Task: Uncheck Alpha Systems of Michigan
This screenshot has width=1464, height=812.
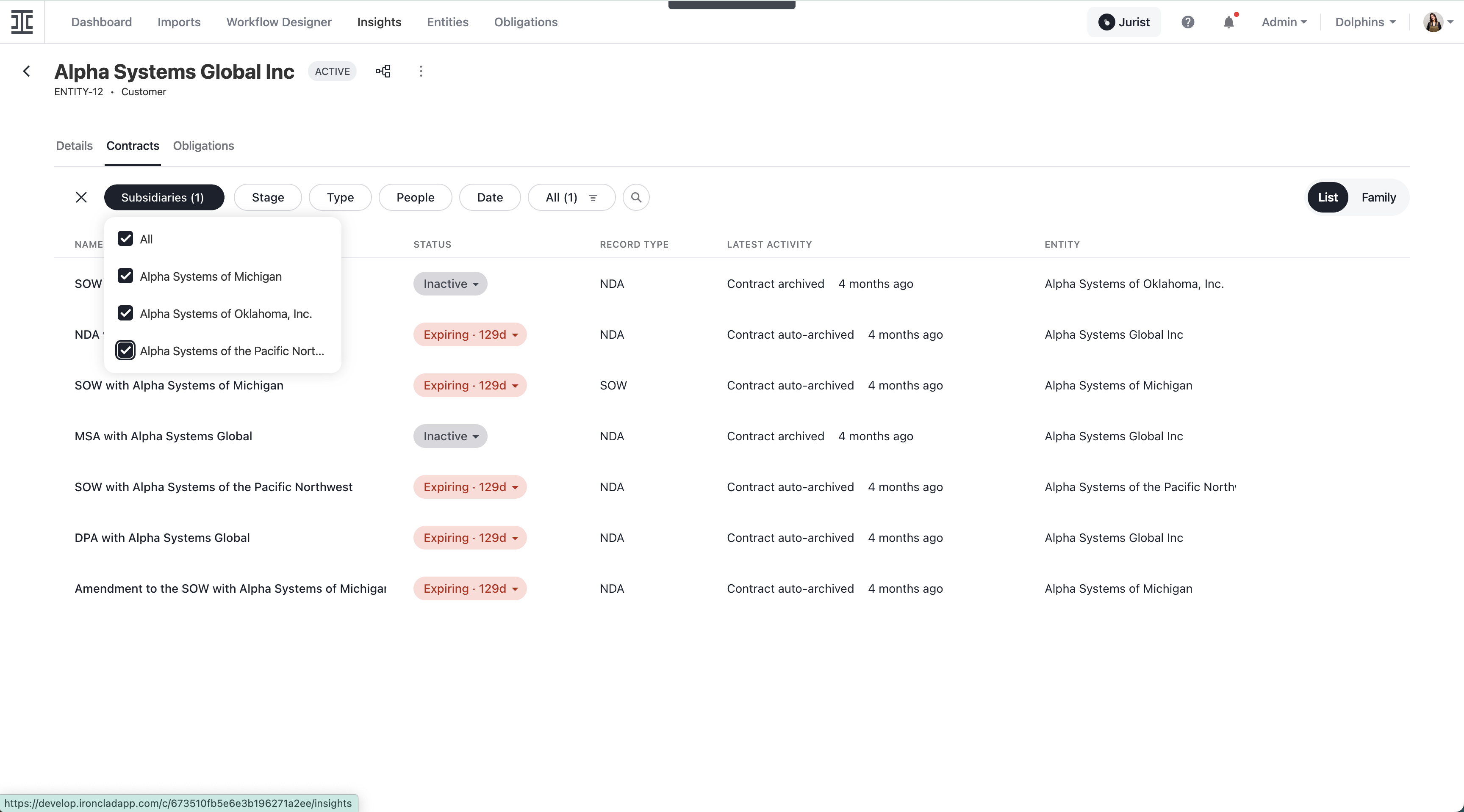Action: click(125, 276)
